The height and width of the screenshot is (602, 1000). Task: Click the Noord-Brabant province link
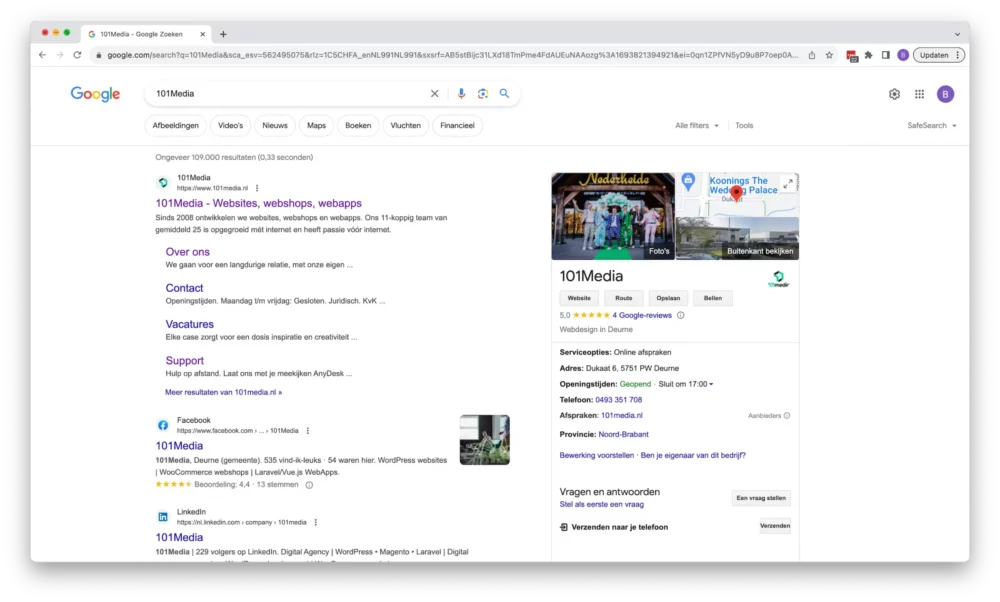pos(623,435)
